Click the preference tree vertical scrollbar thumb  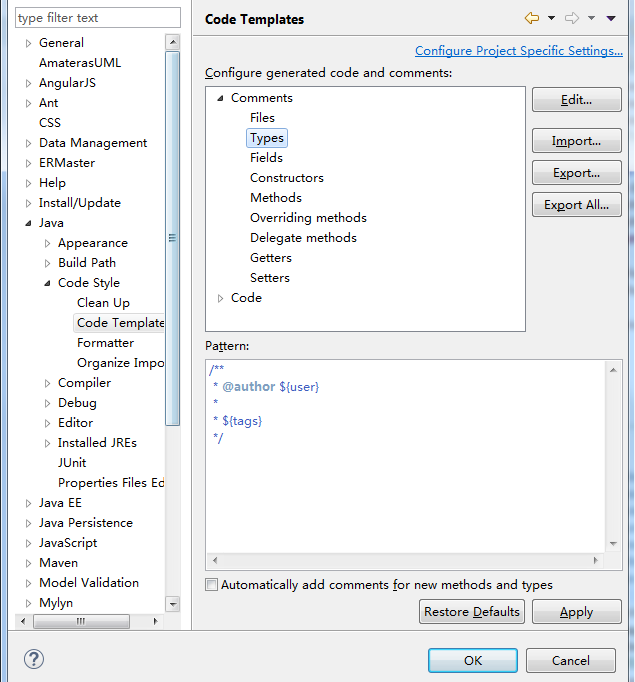tap(173, 238)
